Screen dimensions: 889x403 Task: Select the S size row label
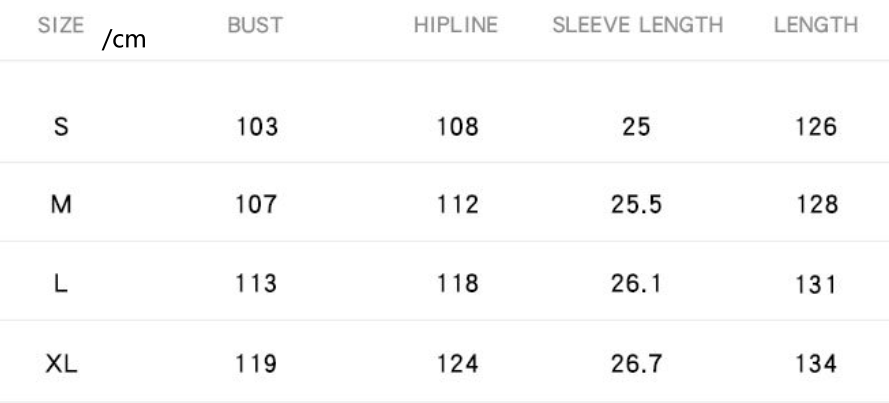tap(60, 127)
